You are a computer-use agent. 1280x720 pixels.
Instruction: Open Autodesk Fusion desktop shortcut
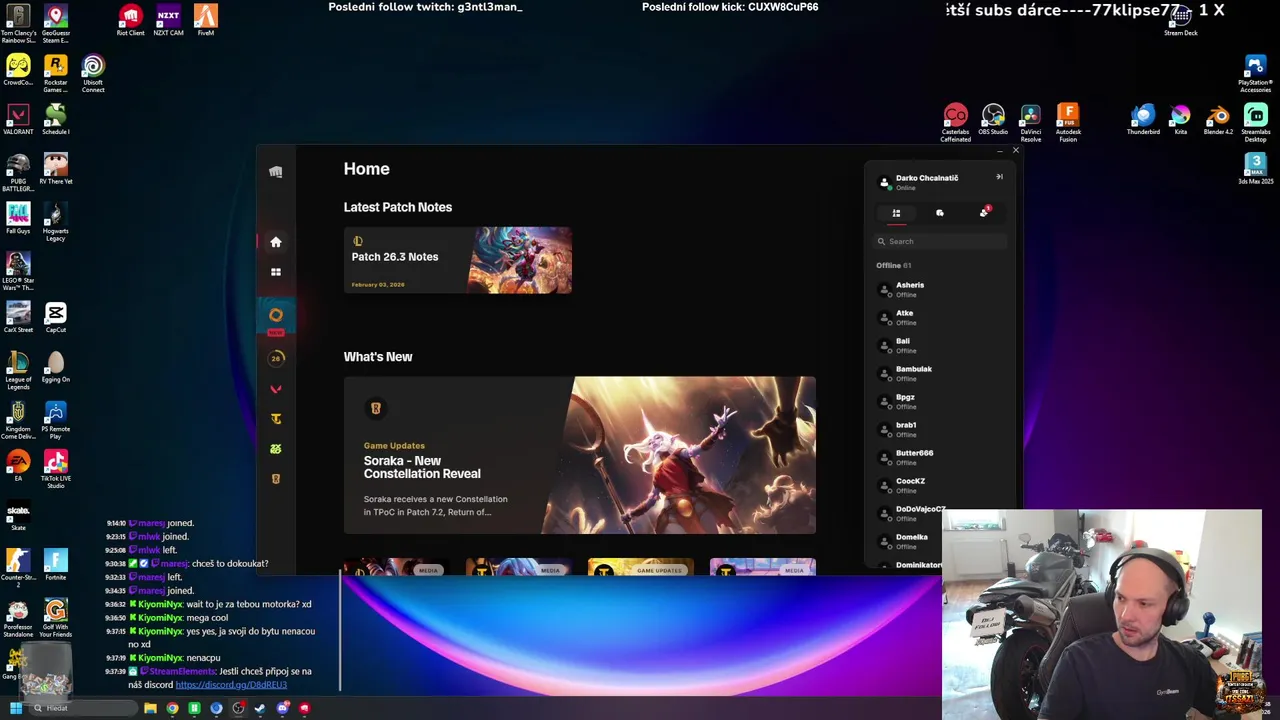(1068, 123)
